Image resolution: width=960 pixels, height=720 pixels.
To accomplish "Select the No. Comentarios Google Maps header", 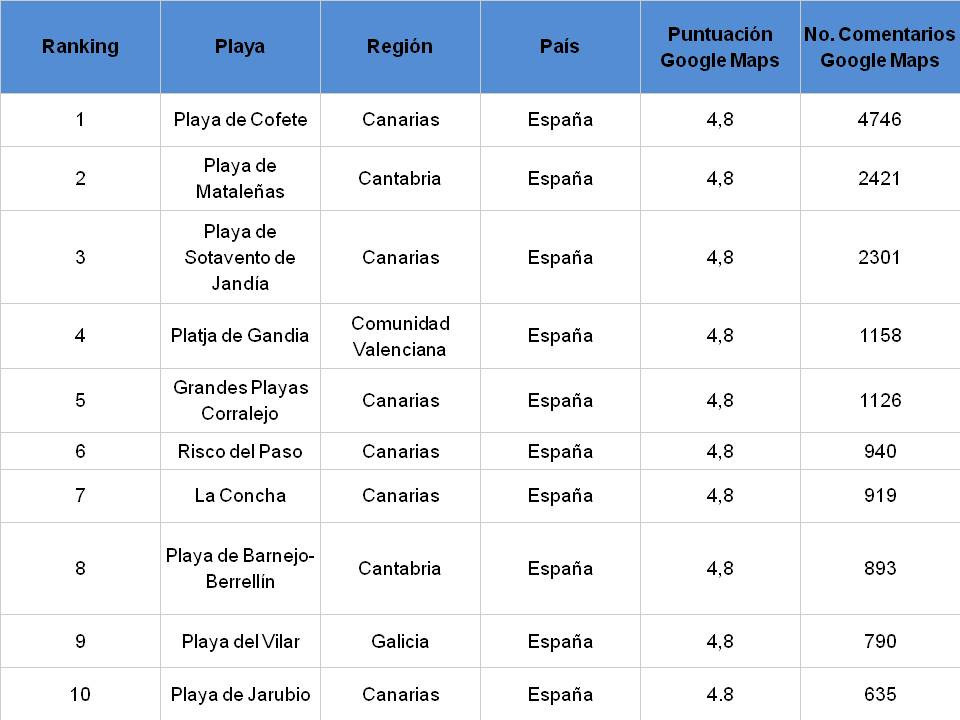I will 880,47.
